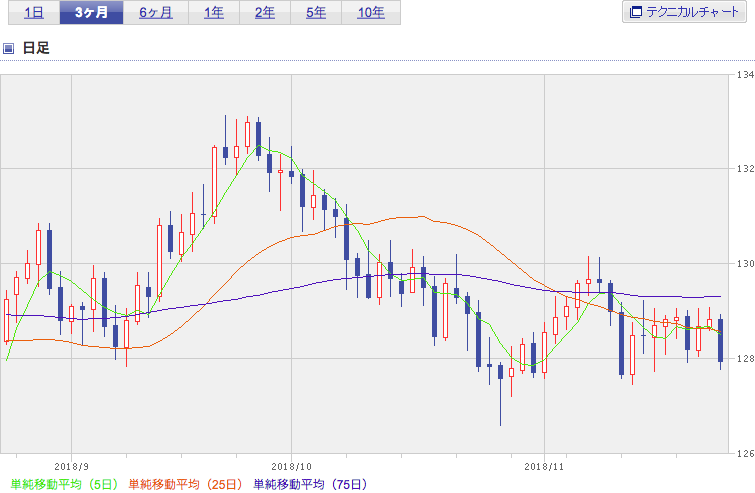Click the window icon on the テクニカルチャート button
This screenshot has height=493, width=755.
(x=636, y=12)
